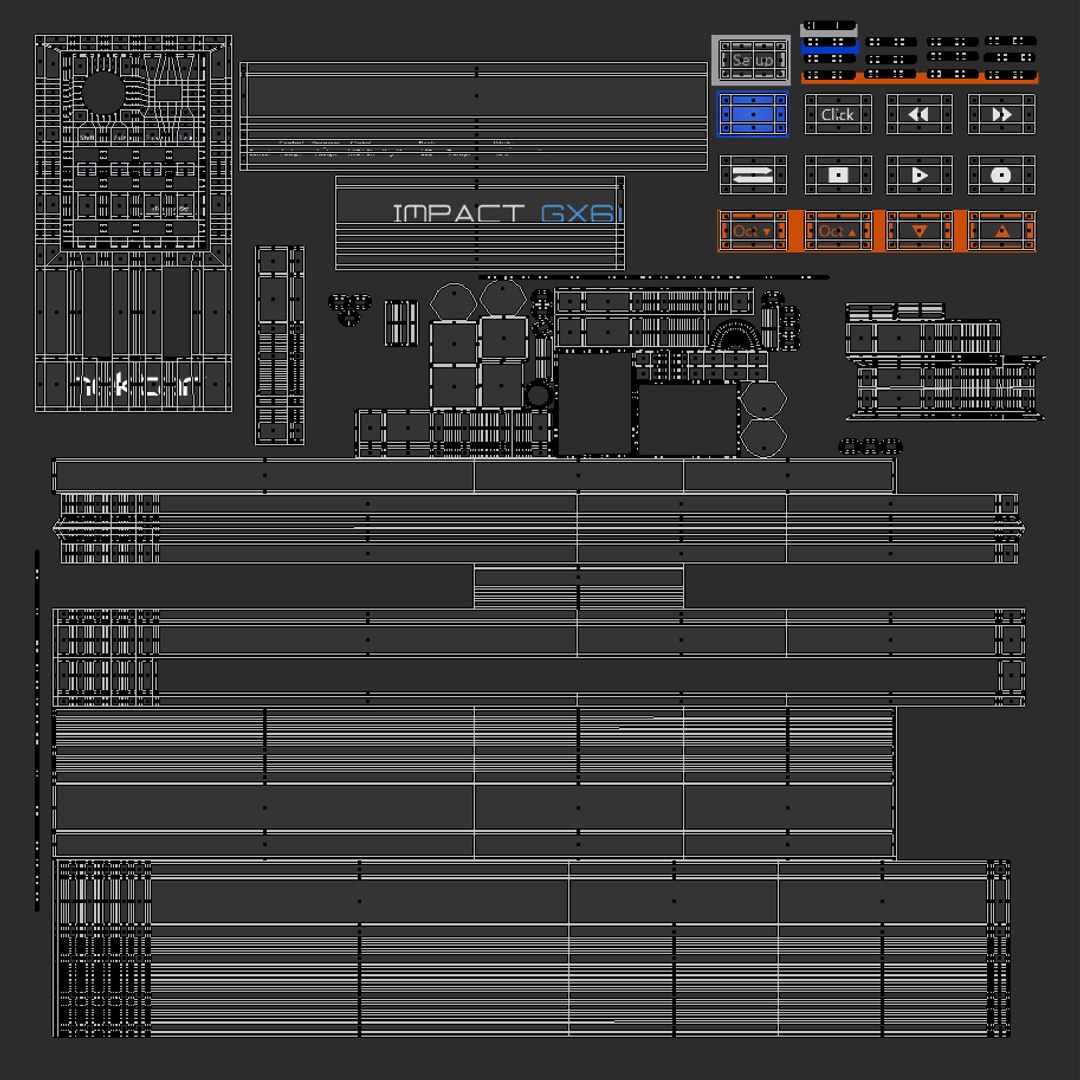Image resolution: width=1080 pixels, height=1080 pixels.
Task: Hit the rewind double-arrow icon
Action: coord(919,114)
